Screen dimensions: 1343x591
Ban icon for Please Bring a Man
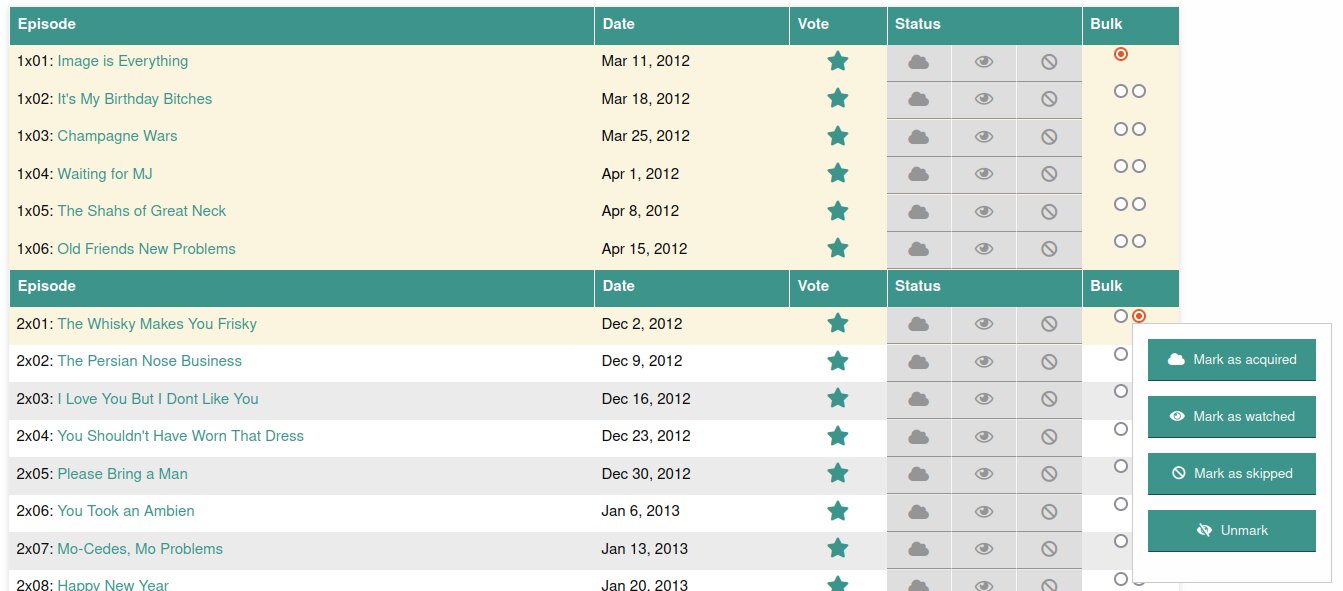pyautogui.click(x=1049, y=474)
